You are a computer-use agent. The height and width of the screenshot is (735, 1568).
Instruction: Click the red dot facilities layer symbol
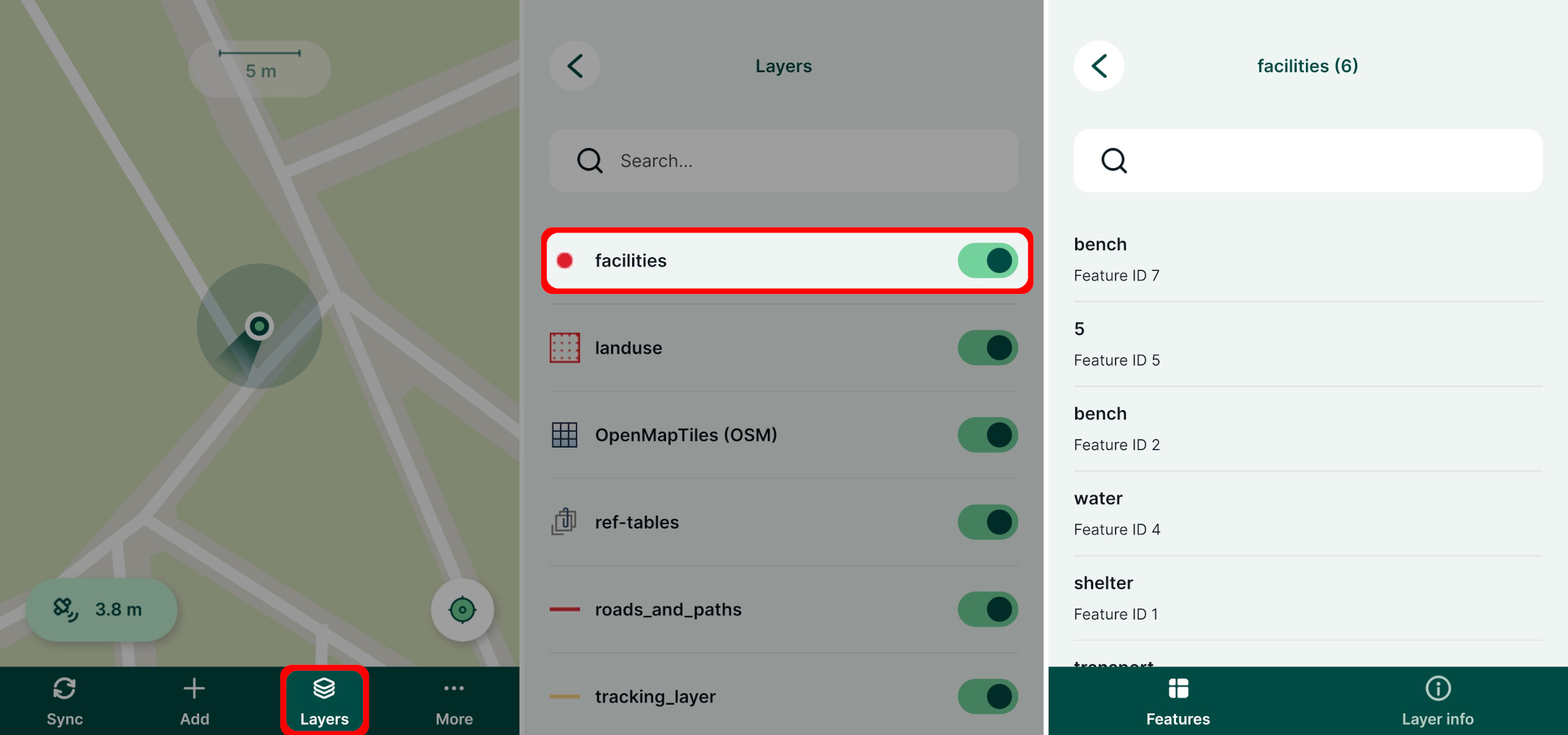tap(565, 261)
